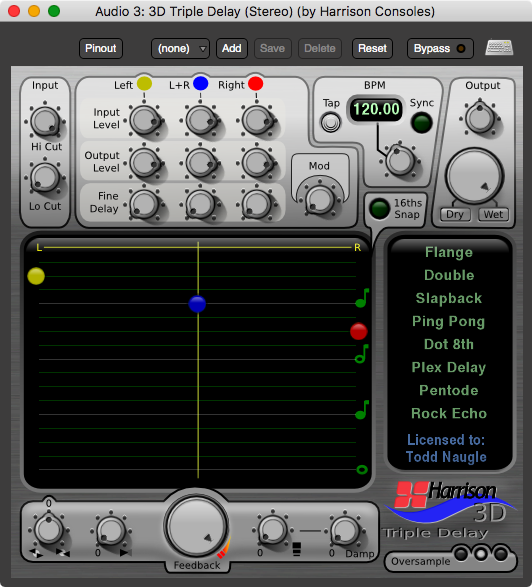Screen dimensions: 532x587
Task: Click the left crossing-arrows icon
Action: click(x=36, y=553)
